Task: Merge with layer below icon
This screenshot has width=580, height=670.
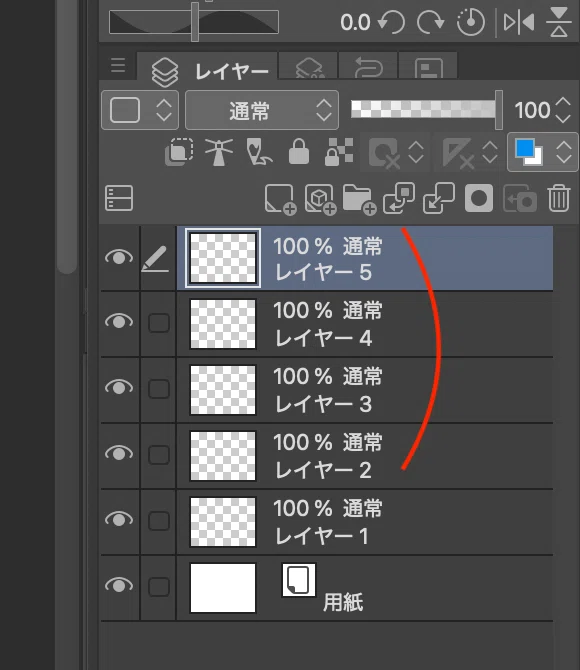Action: (x=439, y=198)
